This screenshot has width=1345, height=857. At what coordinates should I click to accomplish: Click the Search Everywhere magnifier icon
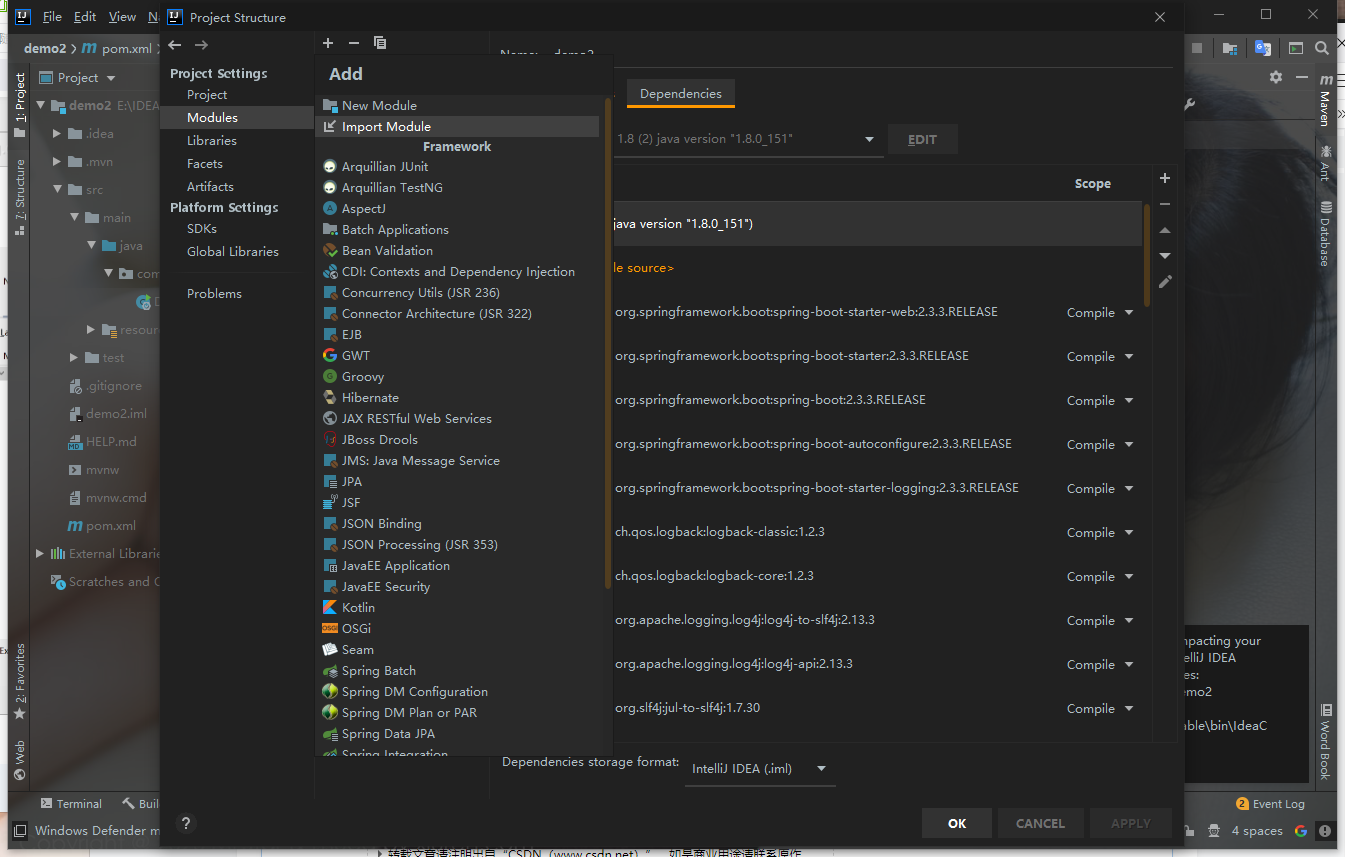tap(1322, 48)
